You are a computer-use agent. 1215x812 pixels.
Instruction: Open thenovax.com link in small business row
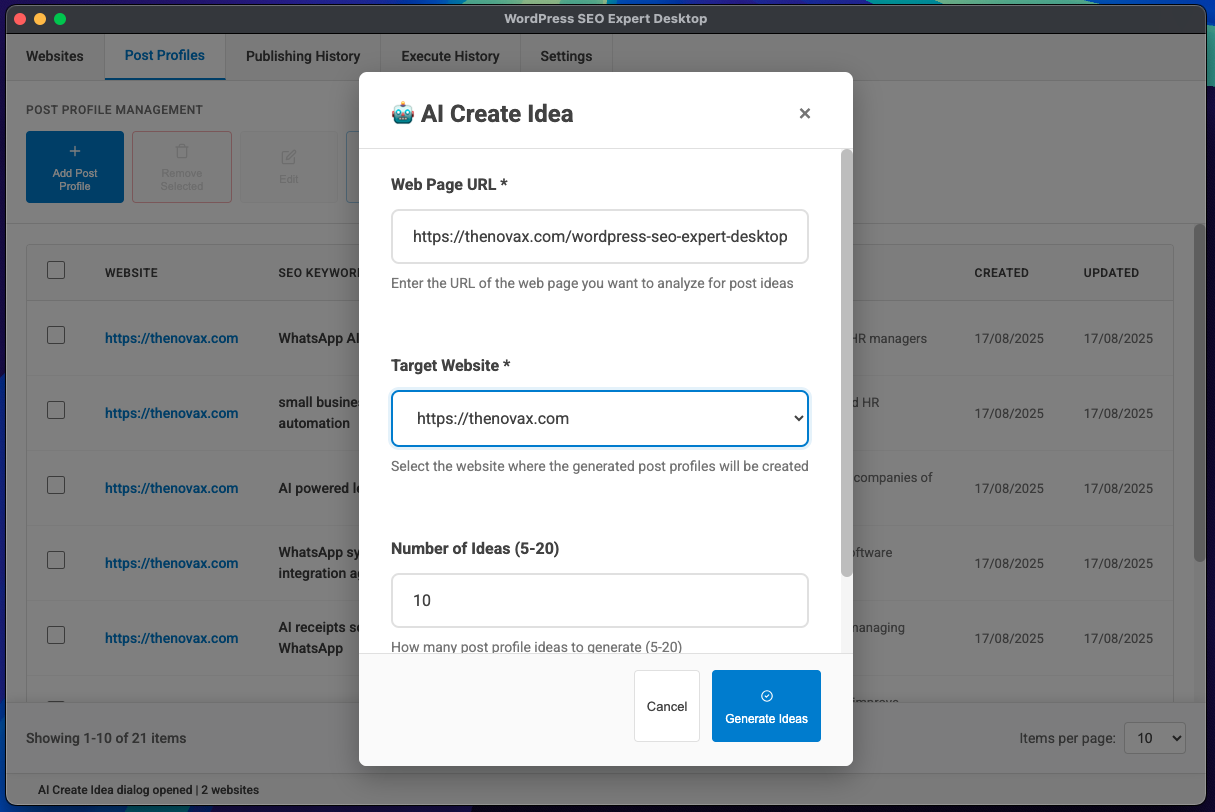coord(171,413)
